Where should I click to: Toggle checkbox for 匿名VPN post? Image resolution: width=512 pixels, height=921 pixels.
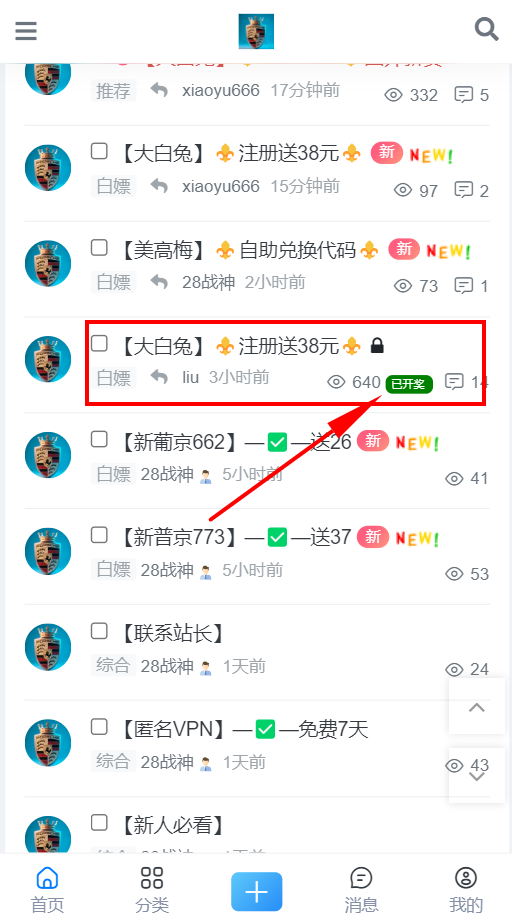[99, 727]
